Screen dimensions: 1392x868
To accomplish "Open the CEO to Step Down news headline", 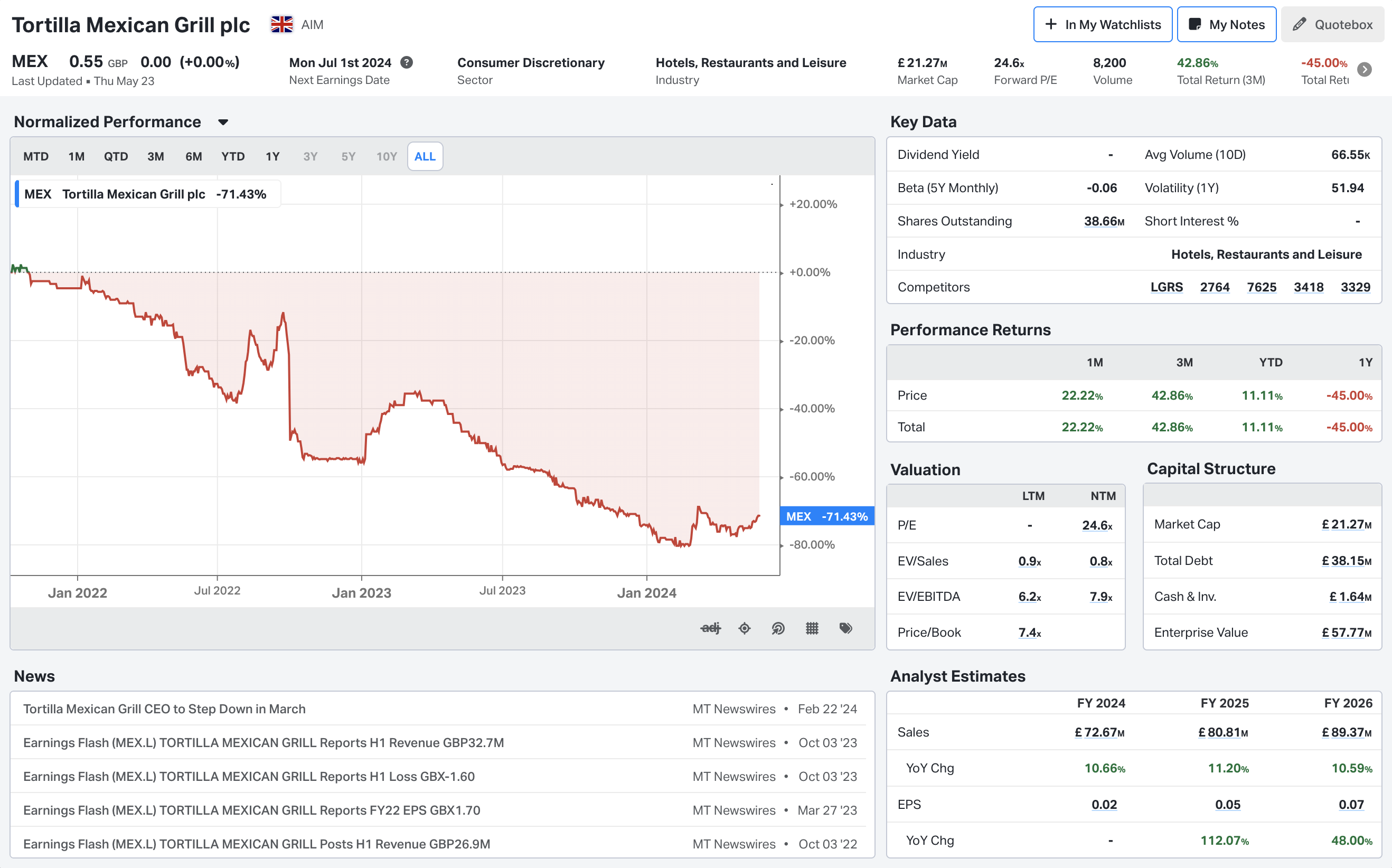I will (164, 709).
